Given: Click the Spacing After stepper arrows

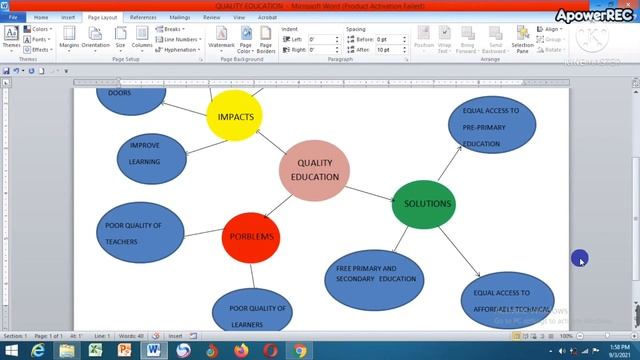Looking at the screenshot, I should (404, 49).
